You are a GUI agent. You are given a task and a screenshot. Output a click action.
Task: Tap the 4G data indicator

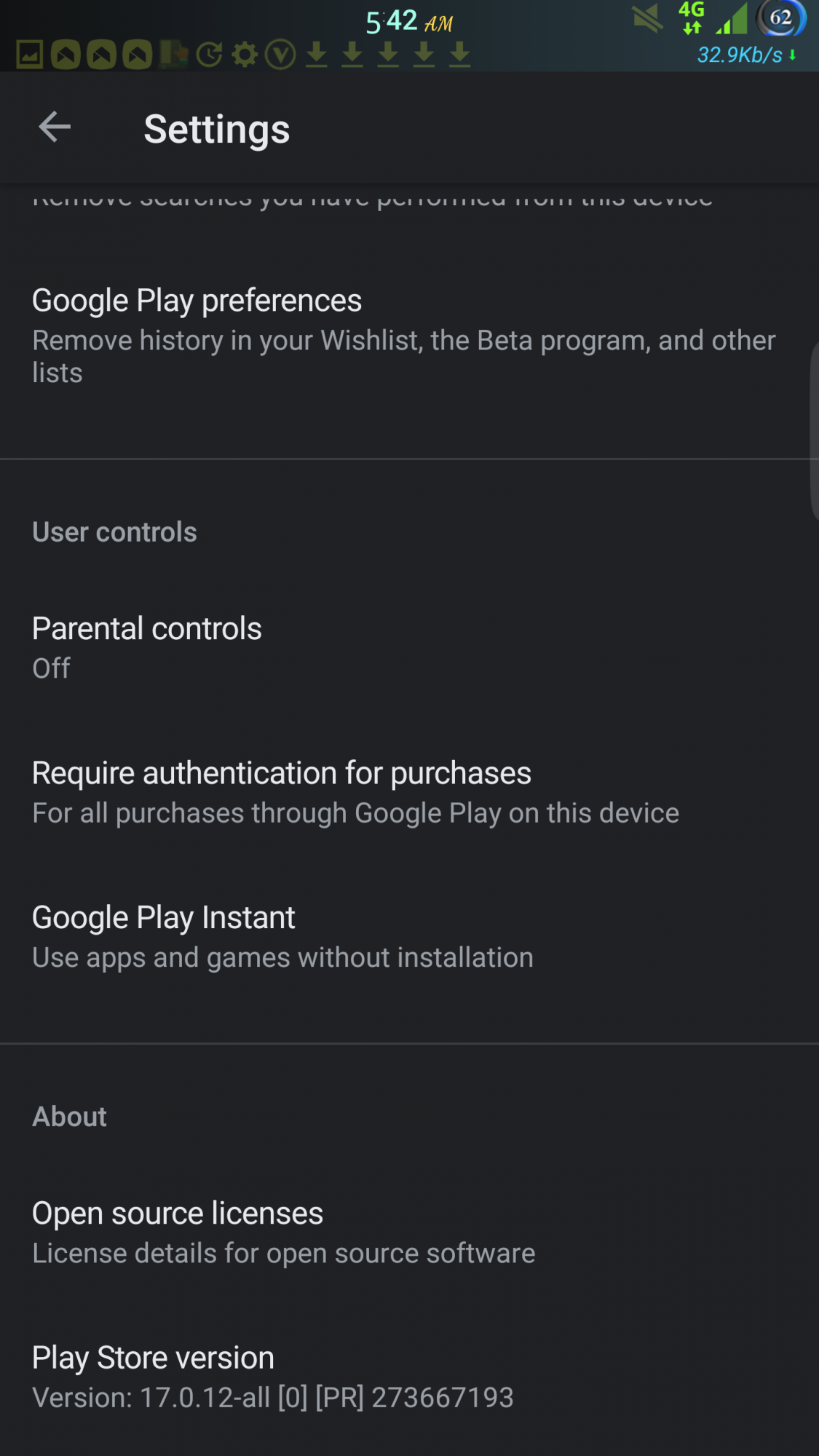coord(692,17)
